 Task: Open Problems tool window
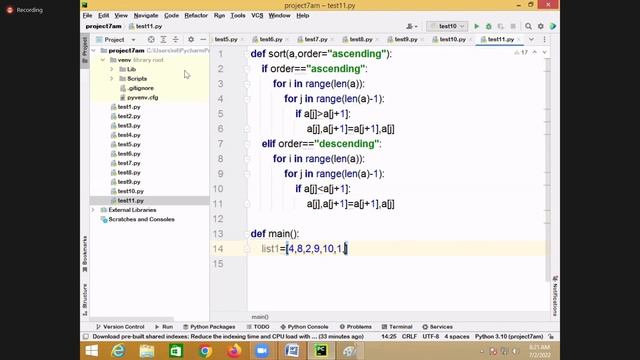(x=356, y=327)
